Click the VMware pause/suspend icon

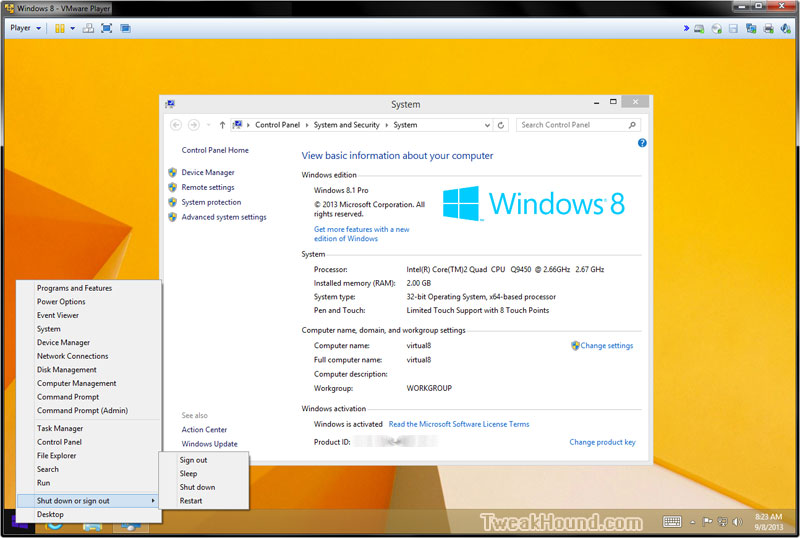(x=60, y=29)
